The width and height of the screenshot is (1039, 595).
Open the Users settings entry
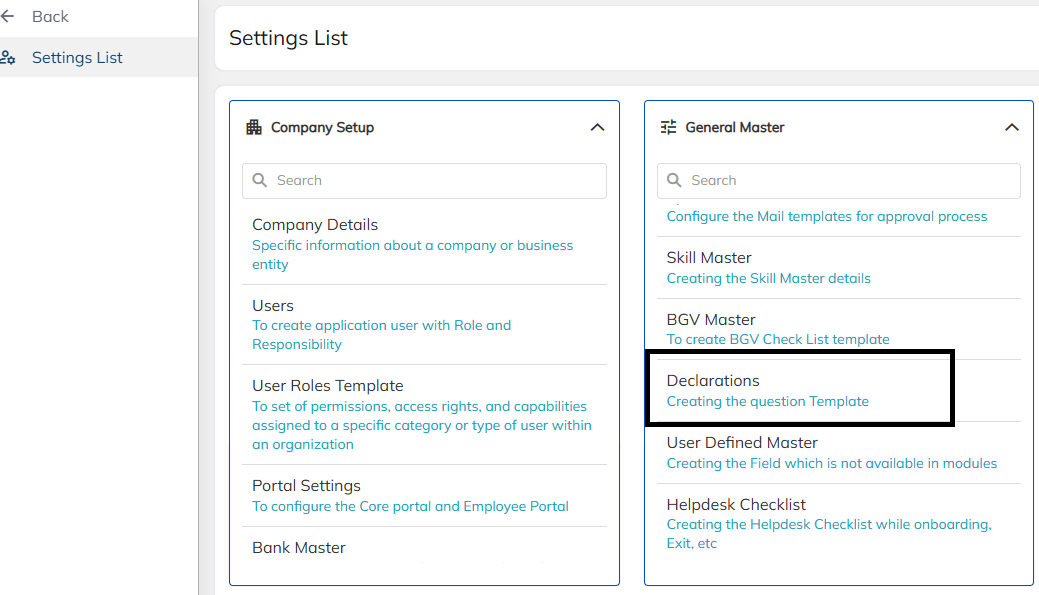point(424,325)
